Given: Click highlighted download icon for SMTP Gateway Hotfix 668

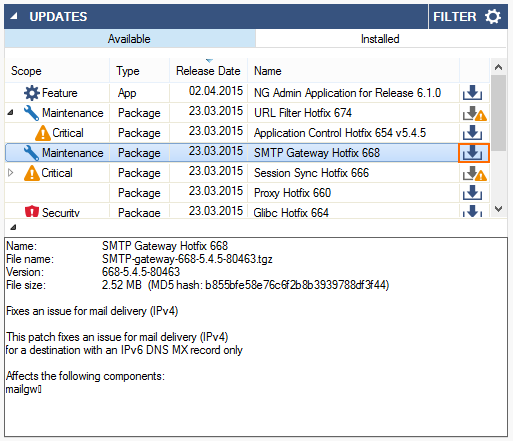Looking at the screenshot, I should [x=473, y=153].
